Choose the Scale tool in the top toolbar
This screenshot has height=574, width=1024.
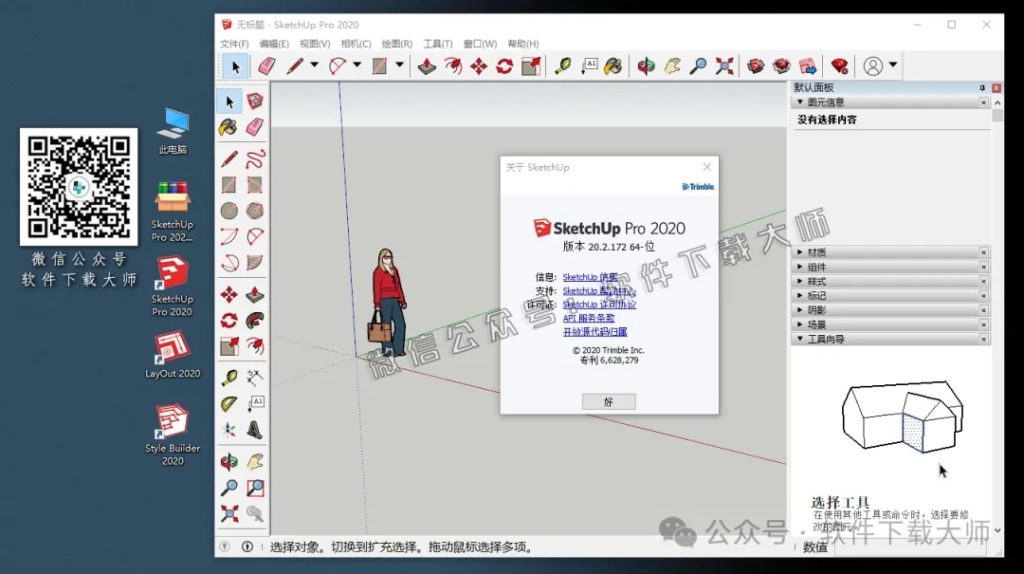click(531, 66)
